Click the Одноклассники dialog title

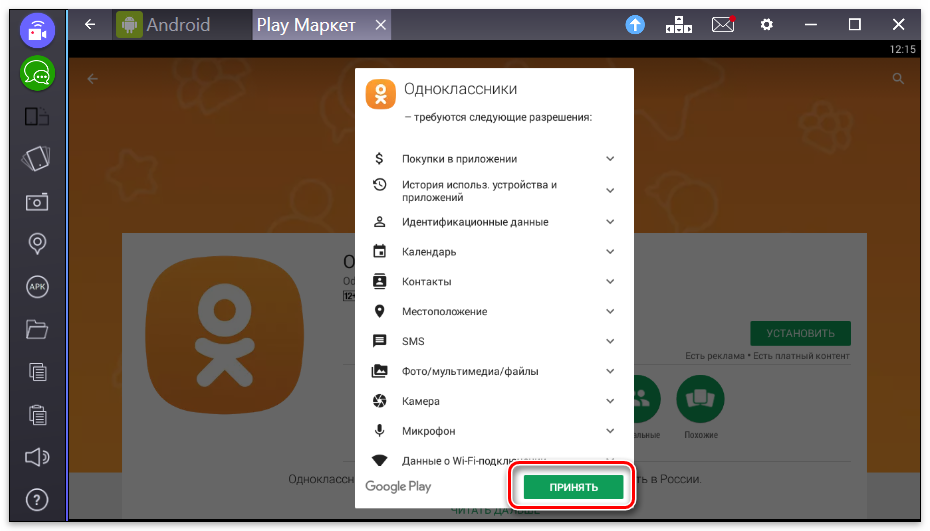(x=460, y=89)
